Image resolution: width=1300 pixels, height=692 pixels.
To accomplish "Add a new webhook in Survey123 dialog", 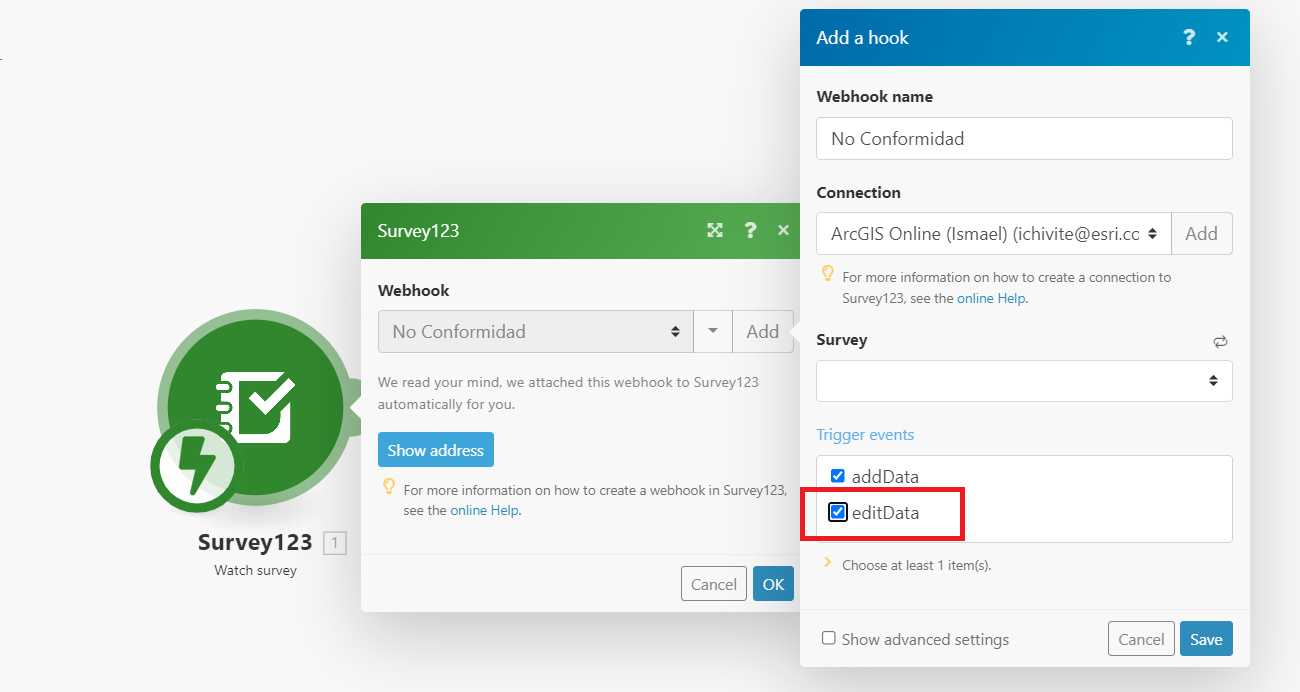I will [x=763, y=331].
